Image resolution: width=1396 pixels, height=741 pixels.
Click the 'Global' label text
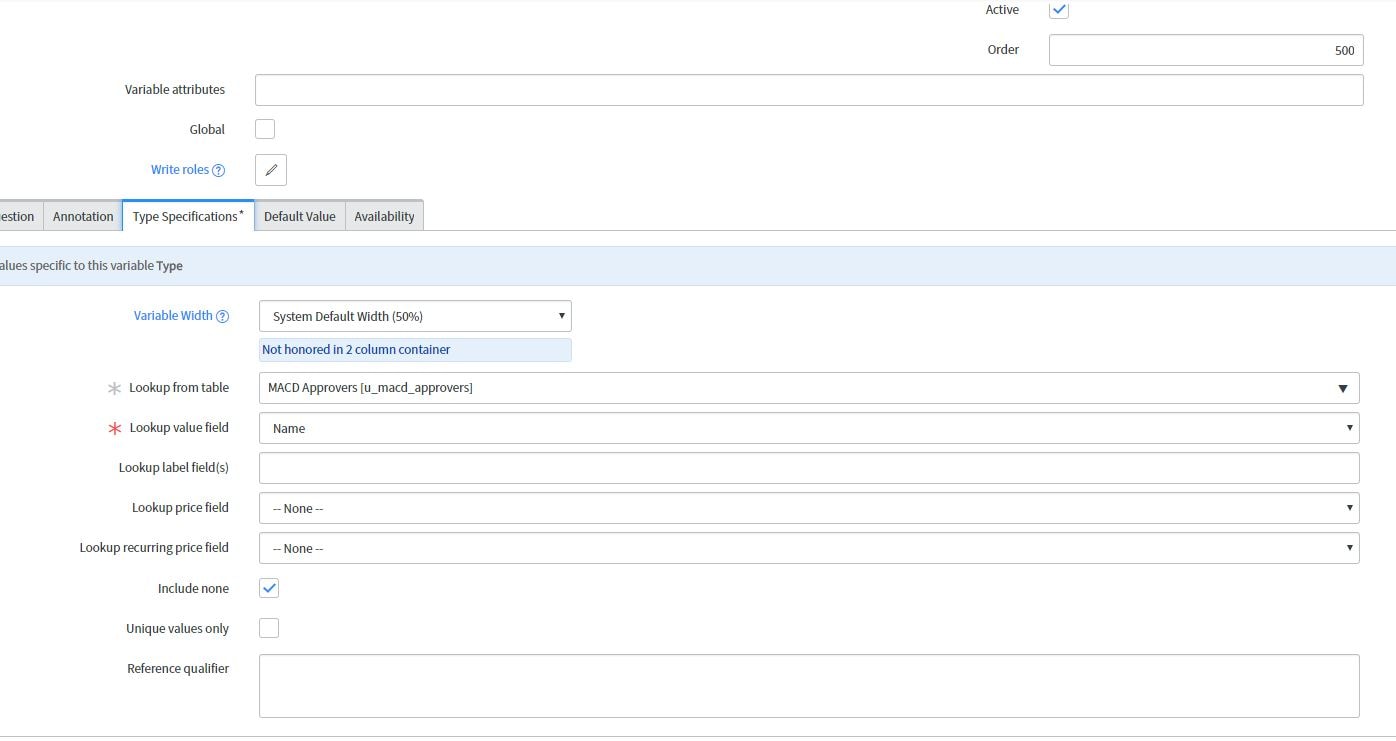coord(207,130)
